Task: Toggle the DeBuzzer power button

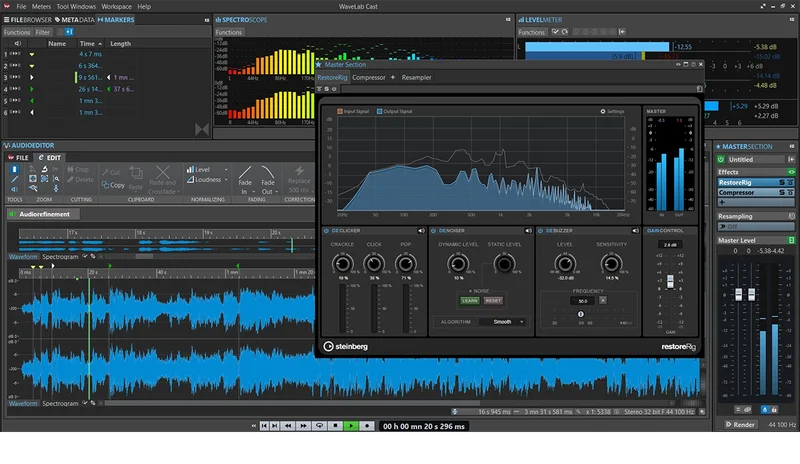Action: pos(541,231)
